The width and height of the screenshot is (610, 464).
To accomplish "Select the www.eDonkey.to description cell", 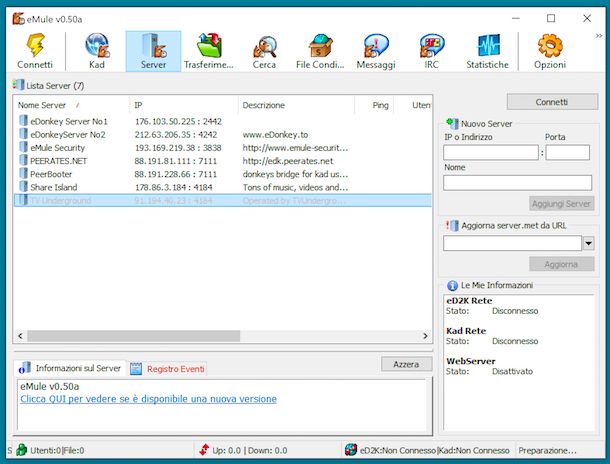I will [275, 135].
